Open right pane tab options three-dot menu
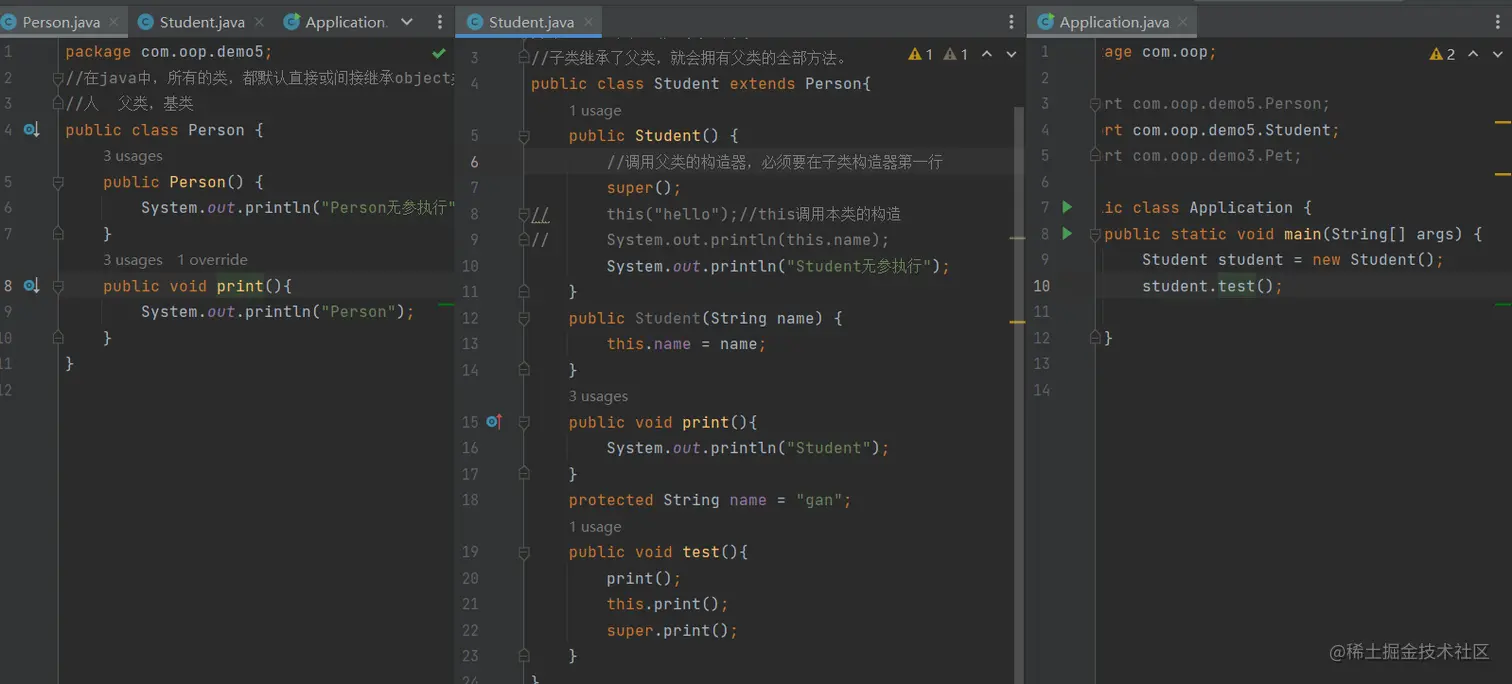1512x684 pixels. click(1500, 22)
